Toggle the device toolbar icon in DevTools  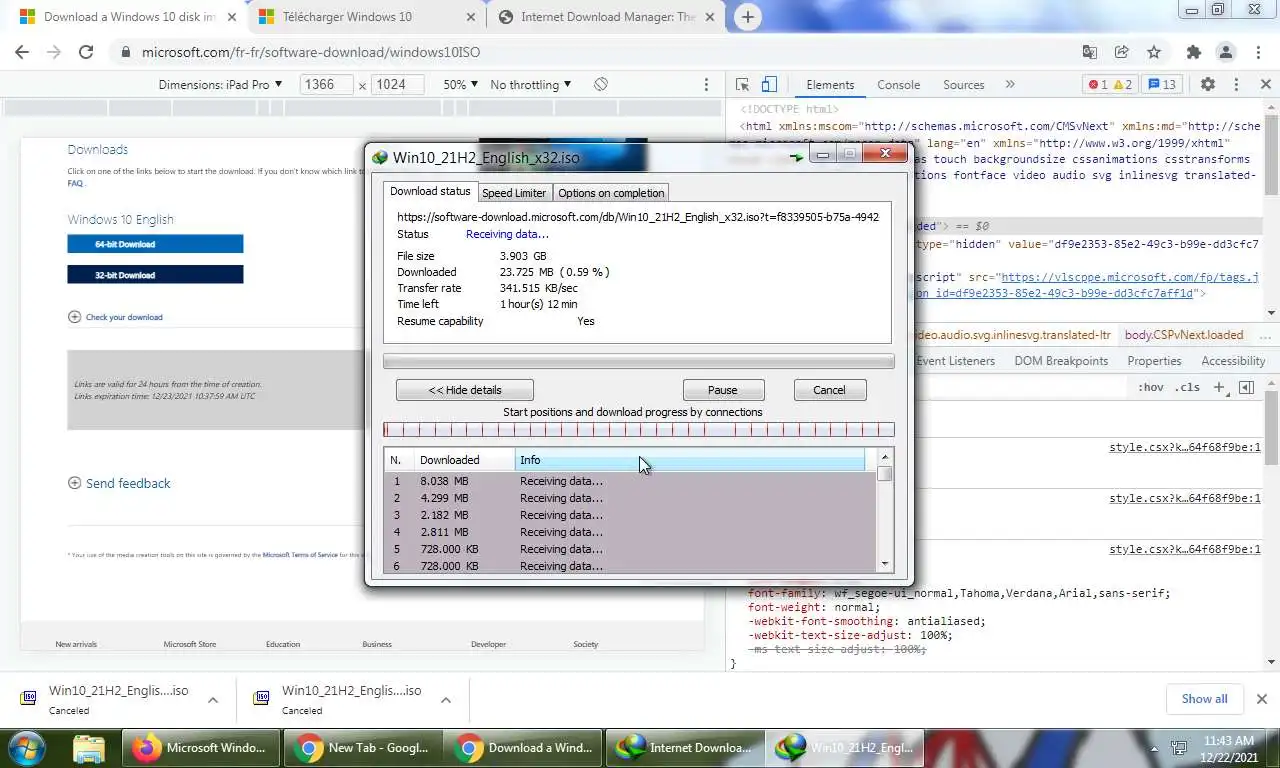click(769, 85)
